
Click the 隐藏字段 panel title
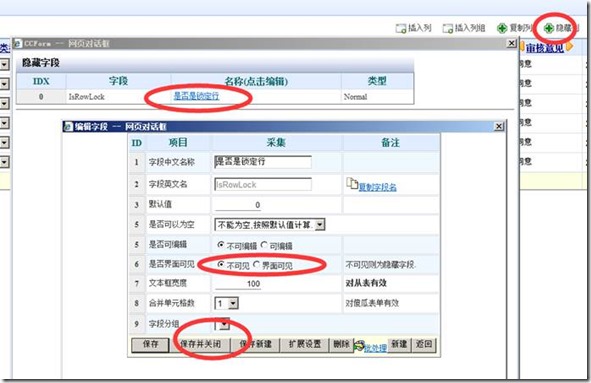[41, 63]
